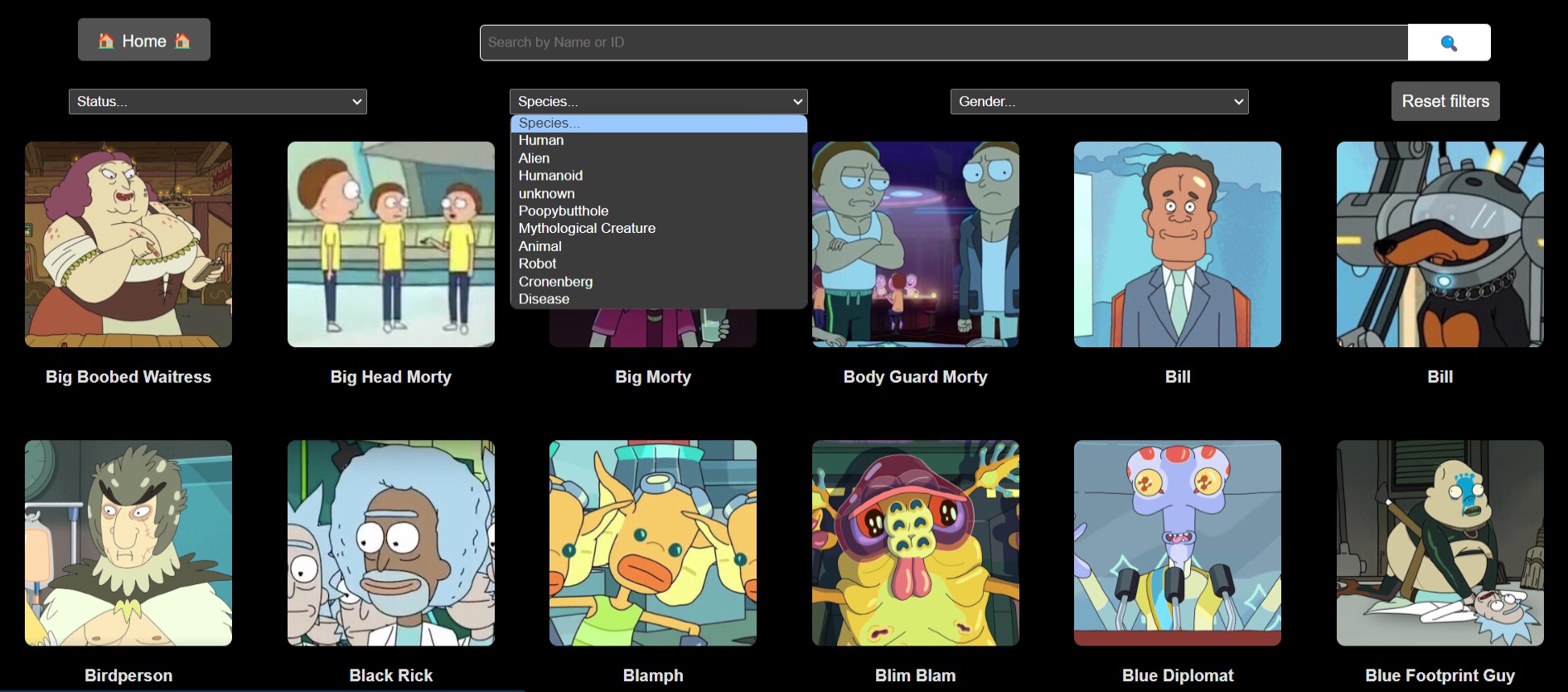Pick Animal from species list
This screenshot has width=1568, height=692.
(x=659, y=246)
